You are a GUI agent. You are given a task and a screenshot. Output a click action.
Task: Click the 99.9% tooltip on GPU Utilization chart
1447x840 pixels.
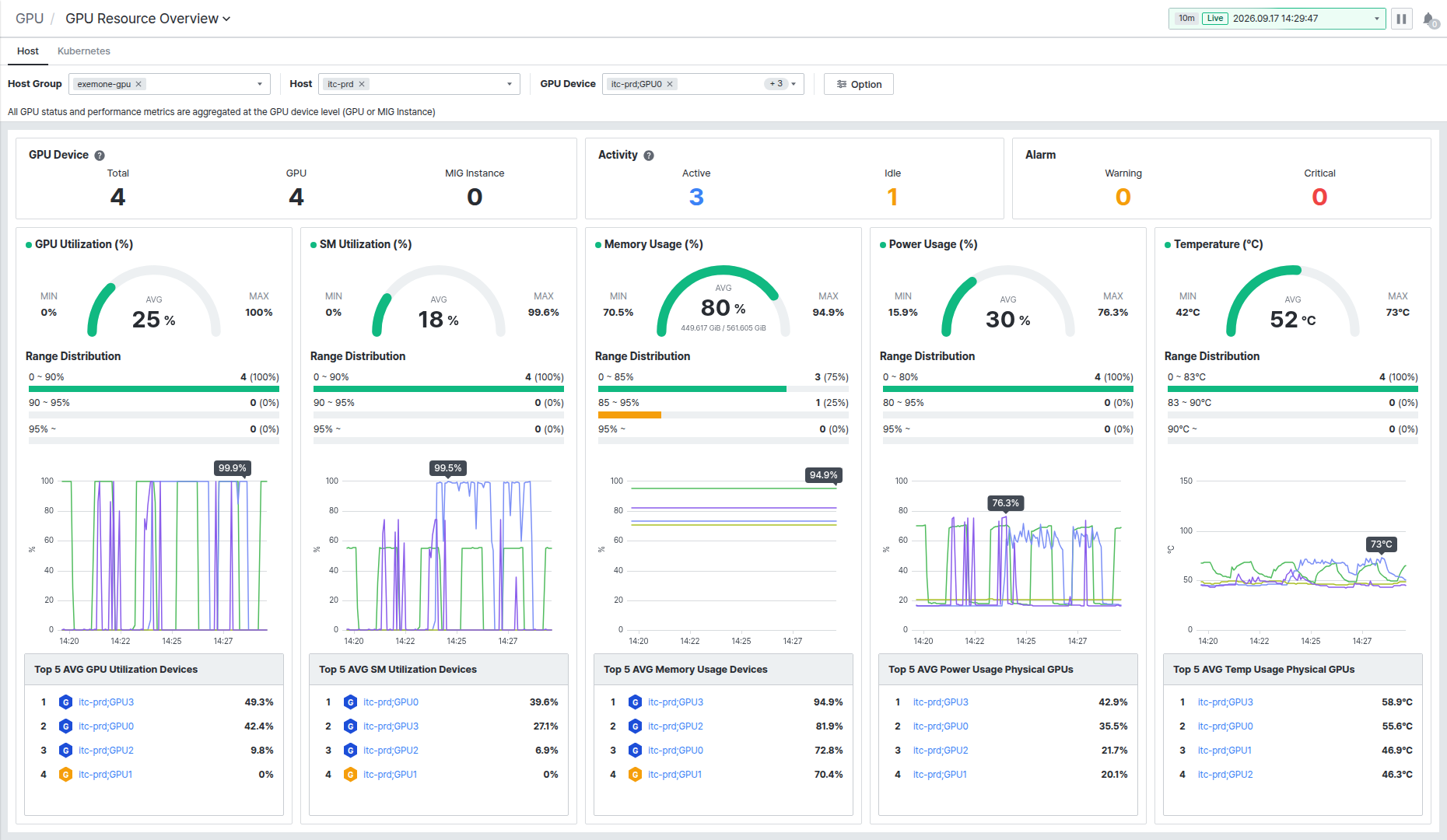click(232, 468)
